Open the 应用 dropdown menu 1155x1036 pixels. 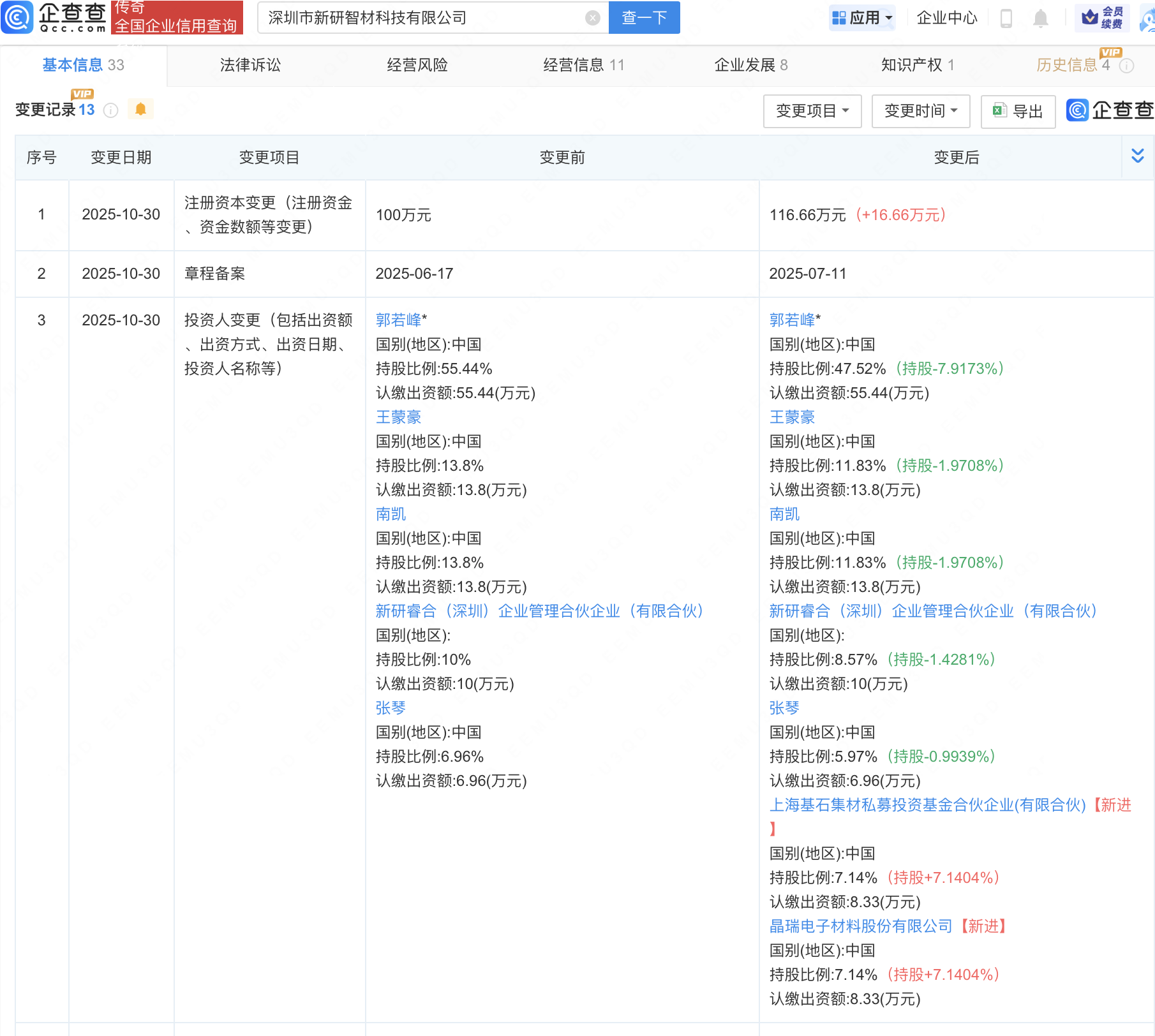[863, 18]
